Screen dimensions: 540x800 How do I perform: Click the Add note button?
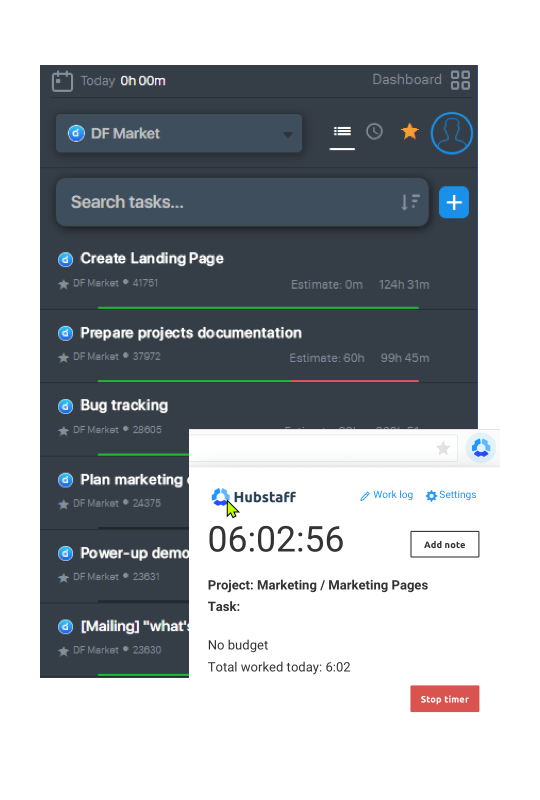point(445,544)
